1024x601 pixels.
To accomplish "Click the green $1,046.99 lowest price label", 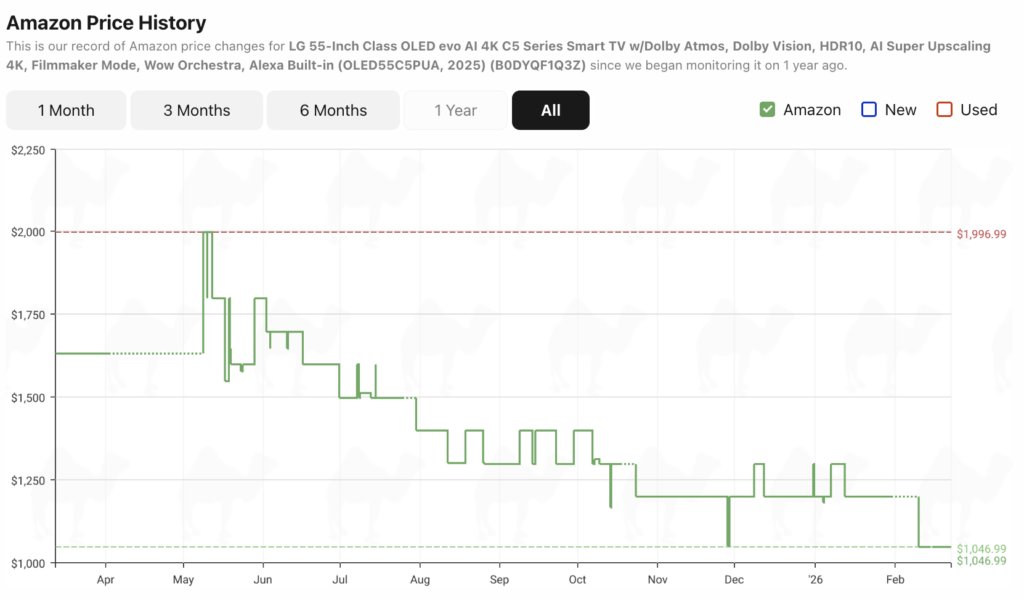I will tap(981, 548).
